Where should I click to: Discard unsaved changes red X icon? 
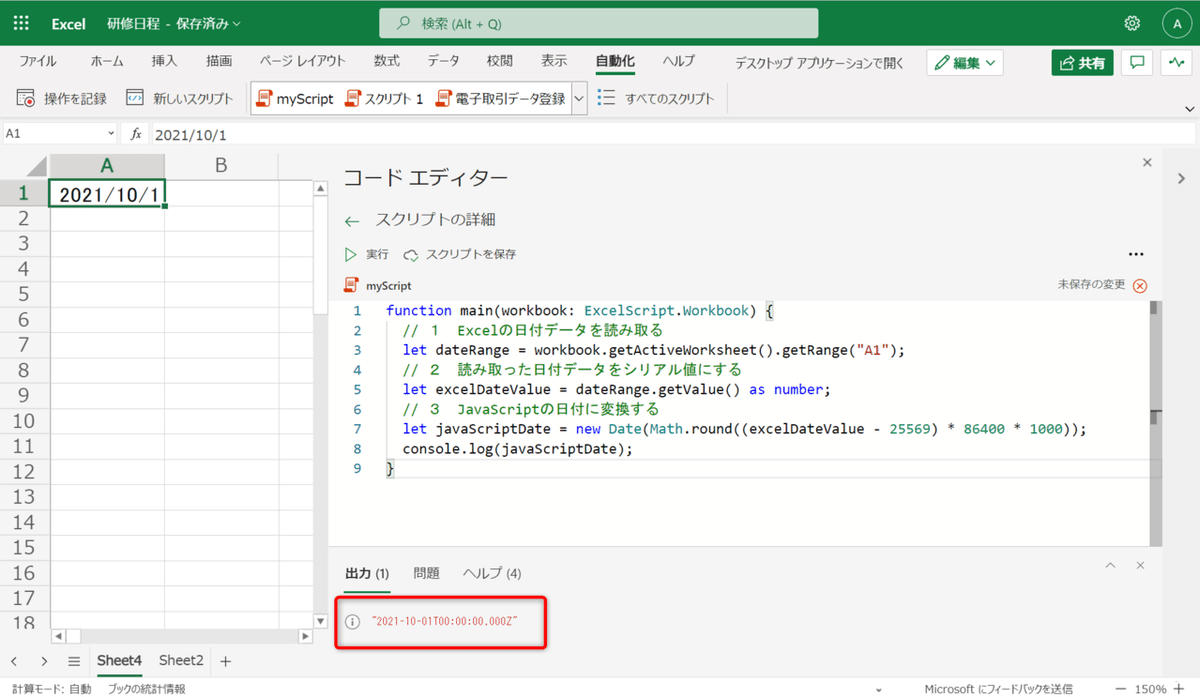point(1140,285)
